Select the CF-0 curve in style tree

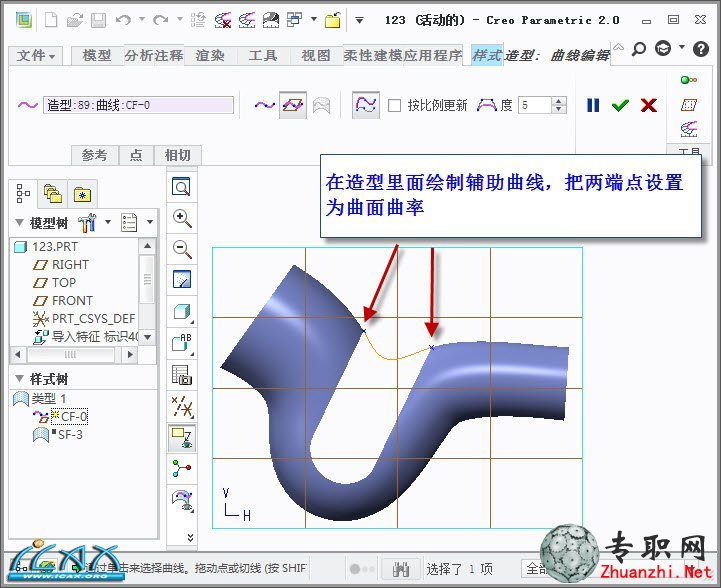click(60, 417)
